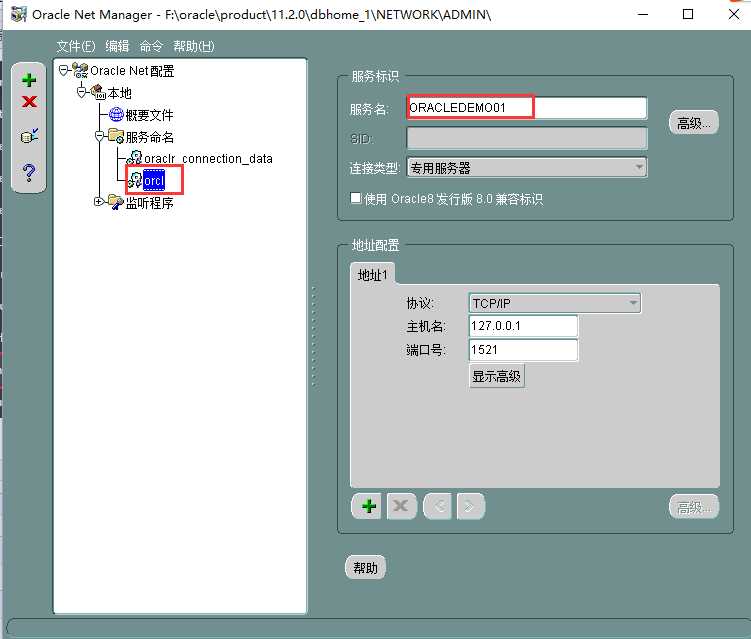
Task: Close the Oracle Net Manager window
Action: 734,14
